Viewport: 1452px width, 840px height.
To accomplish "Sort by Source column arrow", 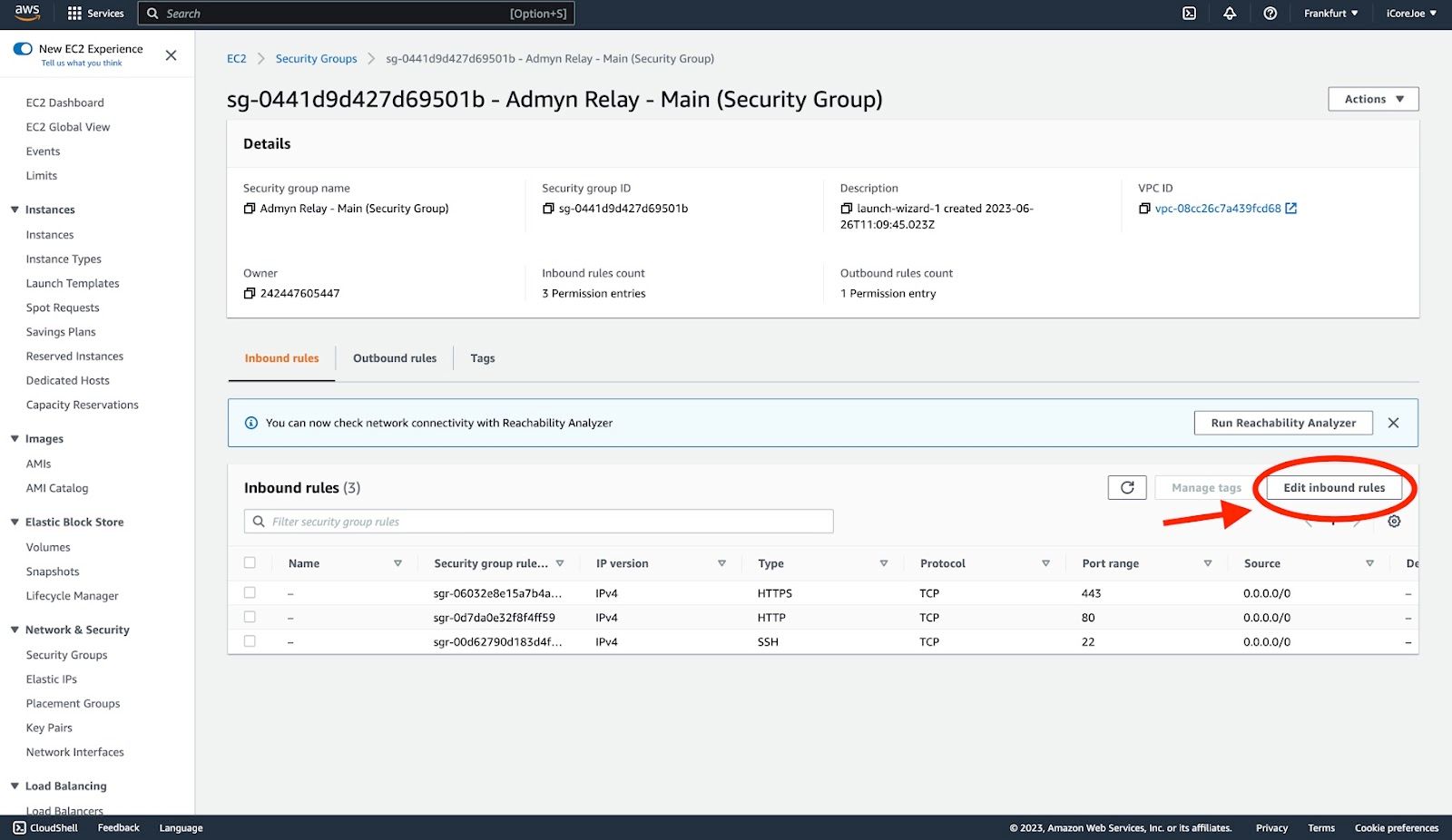I will [1369, 564].
